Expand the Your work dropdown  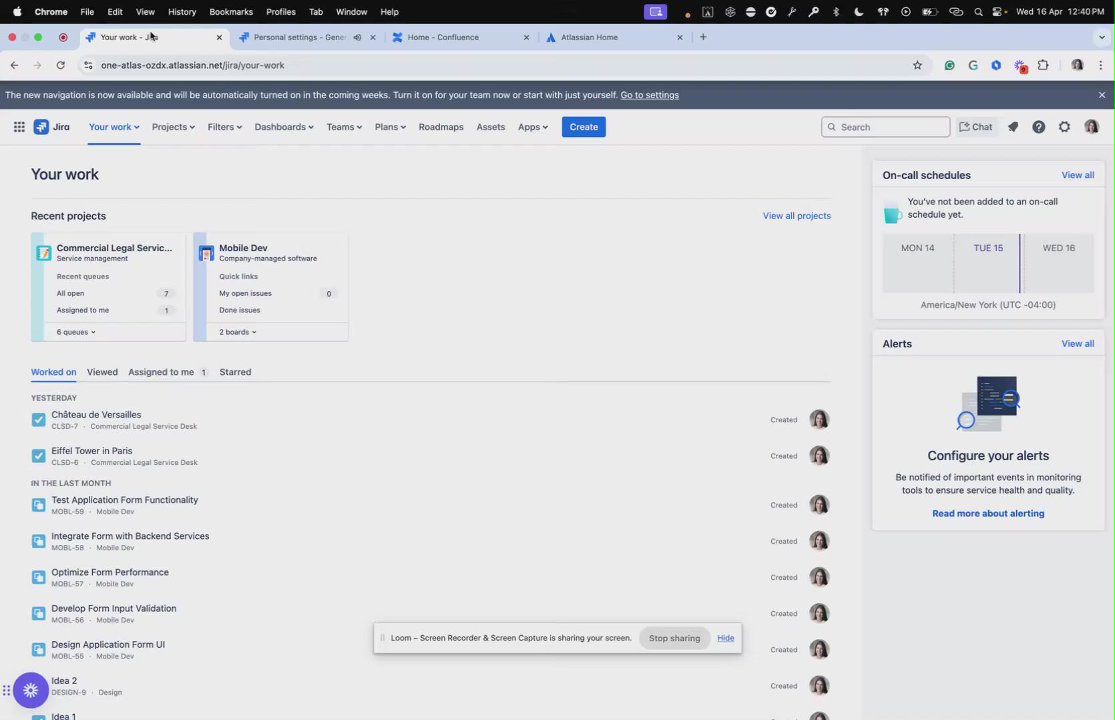[x=114, y=127]
